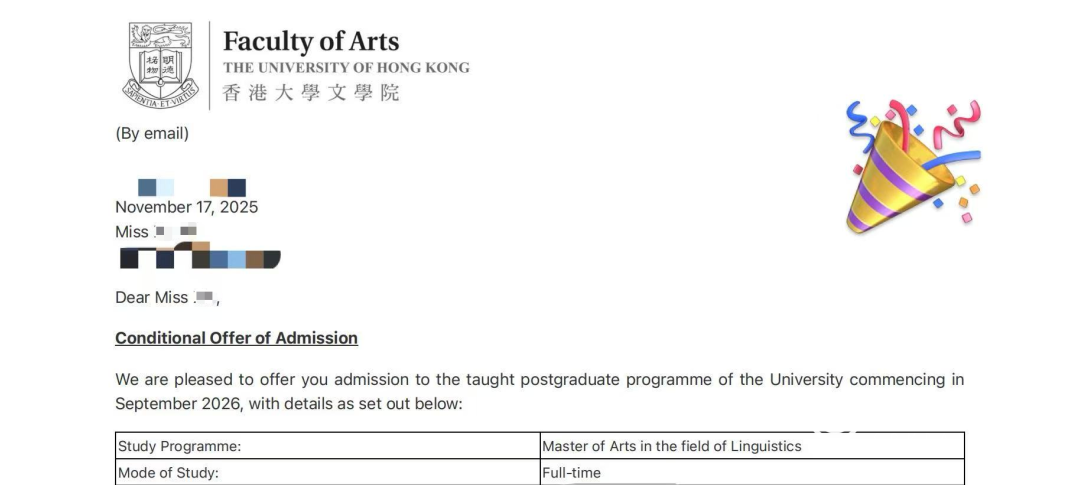Select the "Full-time" table cell
The image size is (1075, 485).
pos(571,473)
